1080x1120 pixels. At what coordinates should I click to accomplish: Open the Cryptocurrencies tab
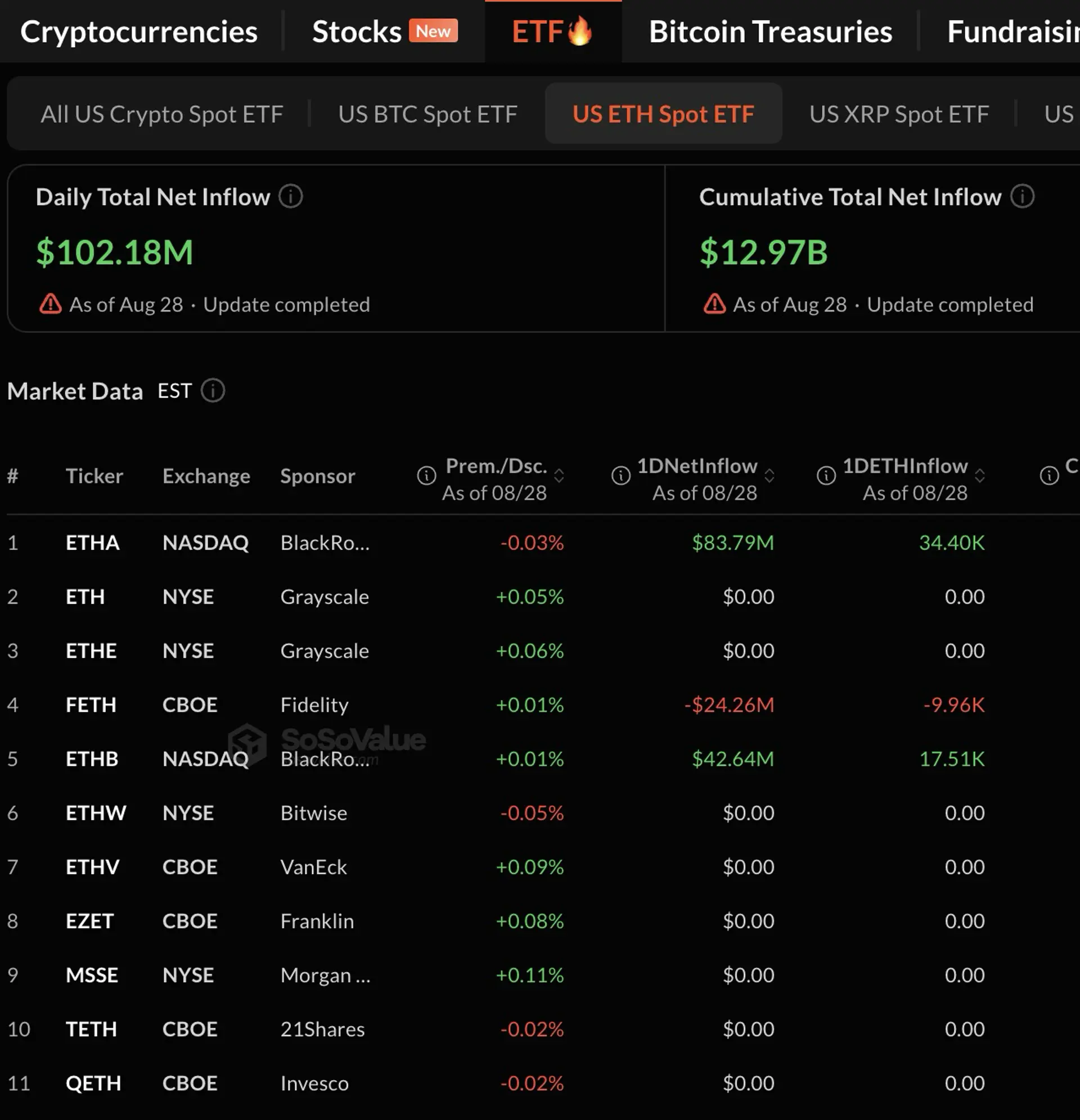tap(139, 32)
